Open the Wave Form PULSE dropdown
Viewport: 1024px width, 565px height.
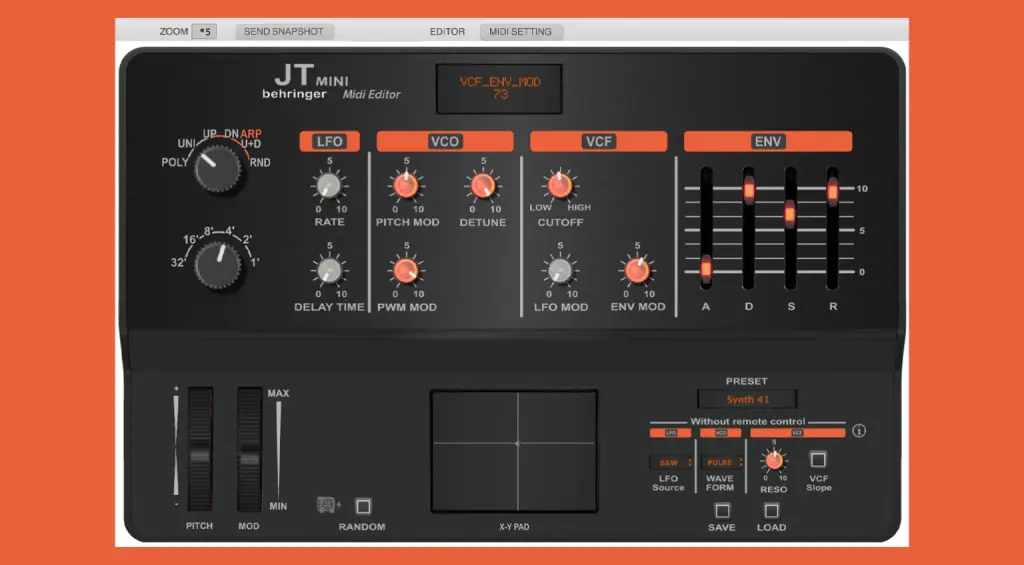pos(721,463)
